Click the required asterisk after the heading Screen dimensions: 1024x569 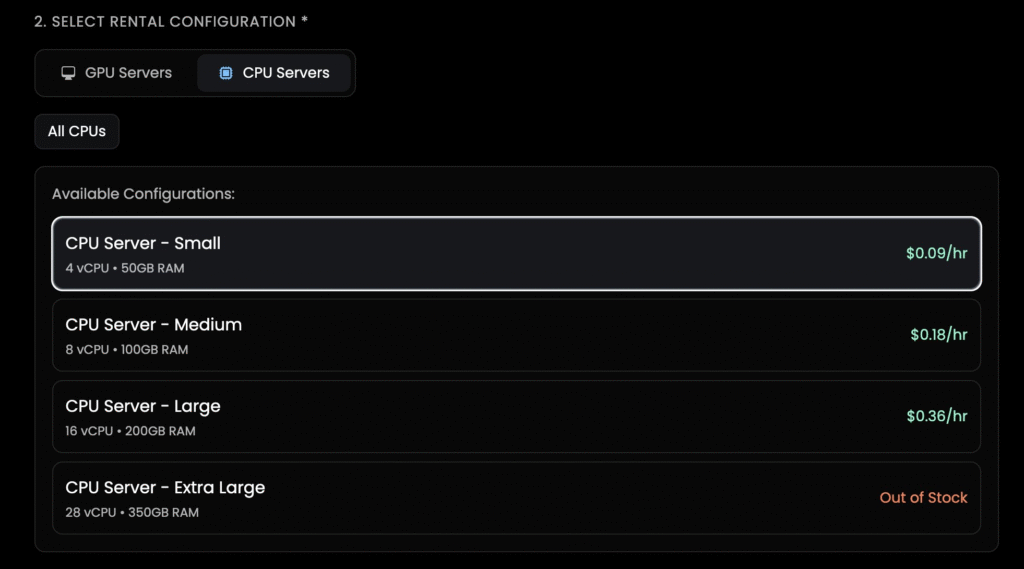[x=304, y=20]
